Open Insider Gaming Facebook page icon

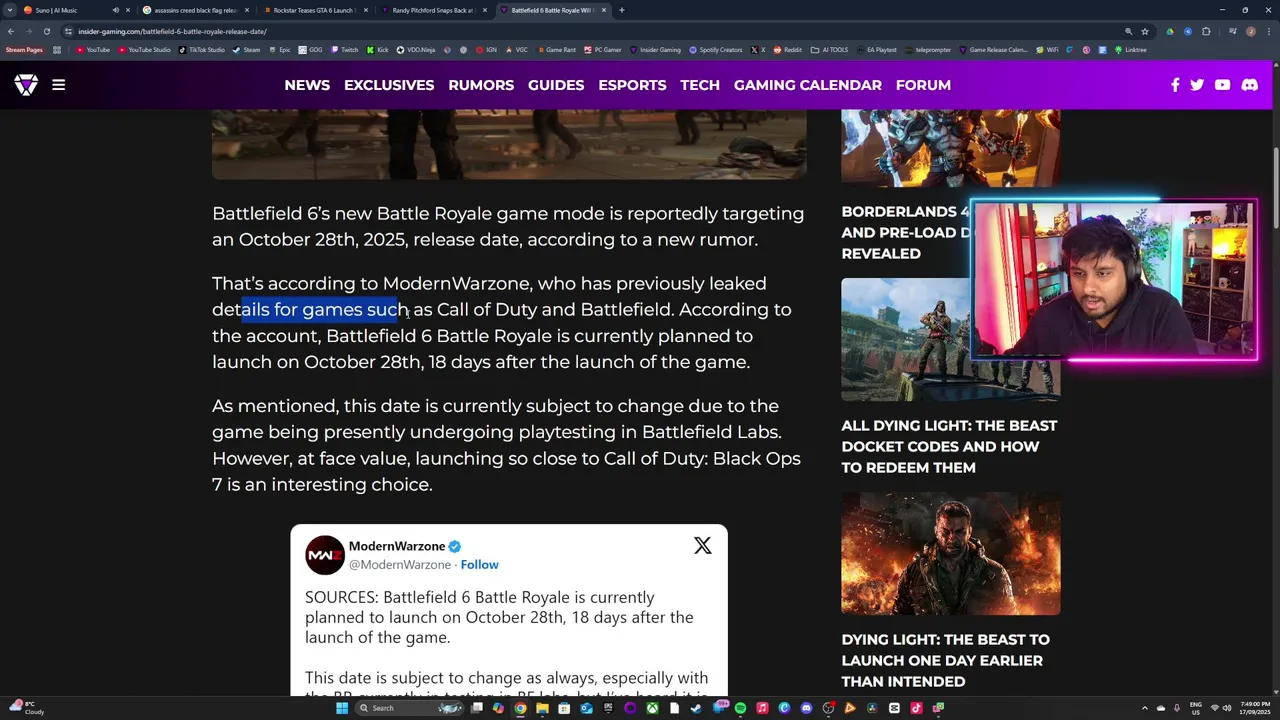(1175, 85)
